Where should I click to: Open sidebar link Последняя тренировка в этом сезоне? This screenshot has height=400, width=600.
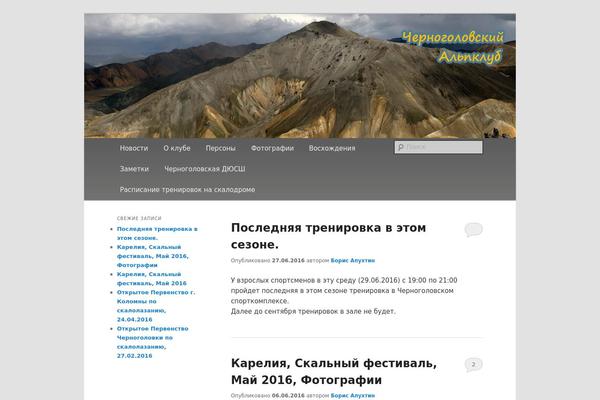click(x=157, y=233)
